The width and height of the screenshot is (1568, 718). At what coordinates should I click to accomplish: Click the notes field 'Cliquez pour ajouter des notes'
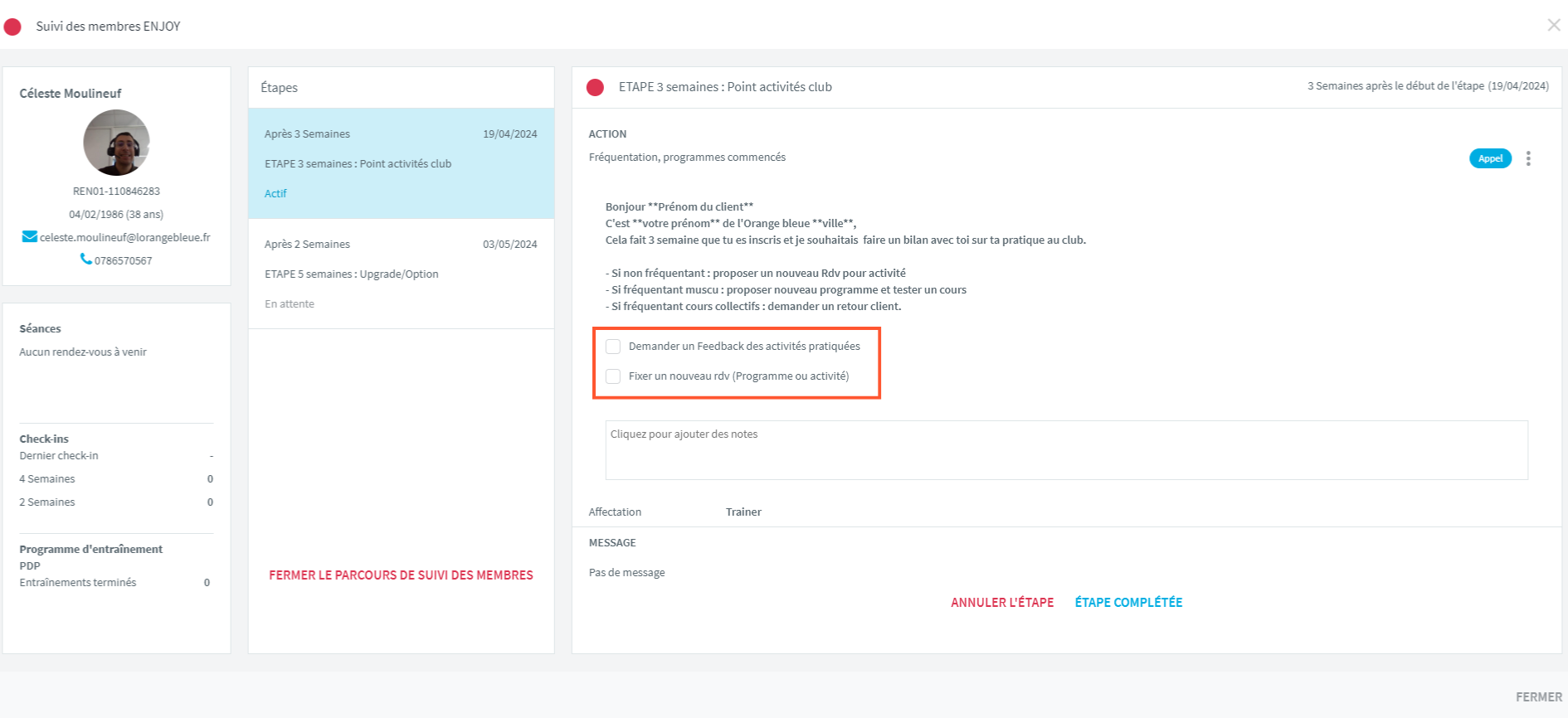pyautogui.click(x=1067, y=450)
